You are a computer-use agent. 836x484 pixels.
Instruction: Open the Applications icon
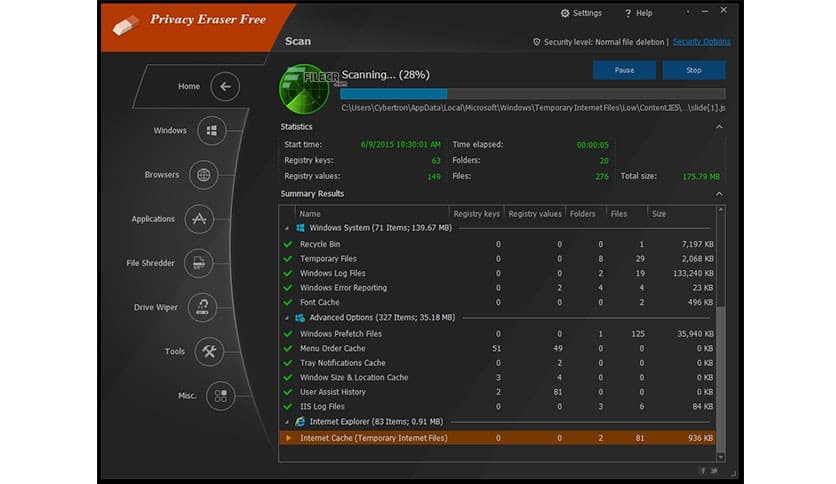point(199,219)
